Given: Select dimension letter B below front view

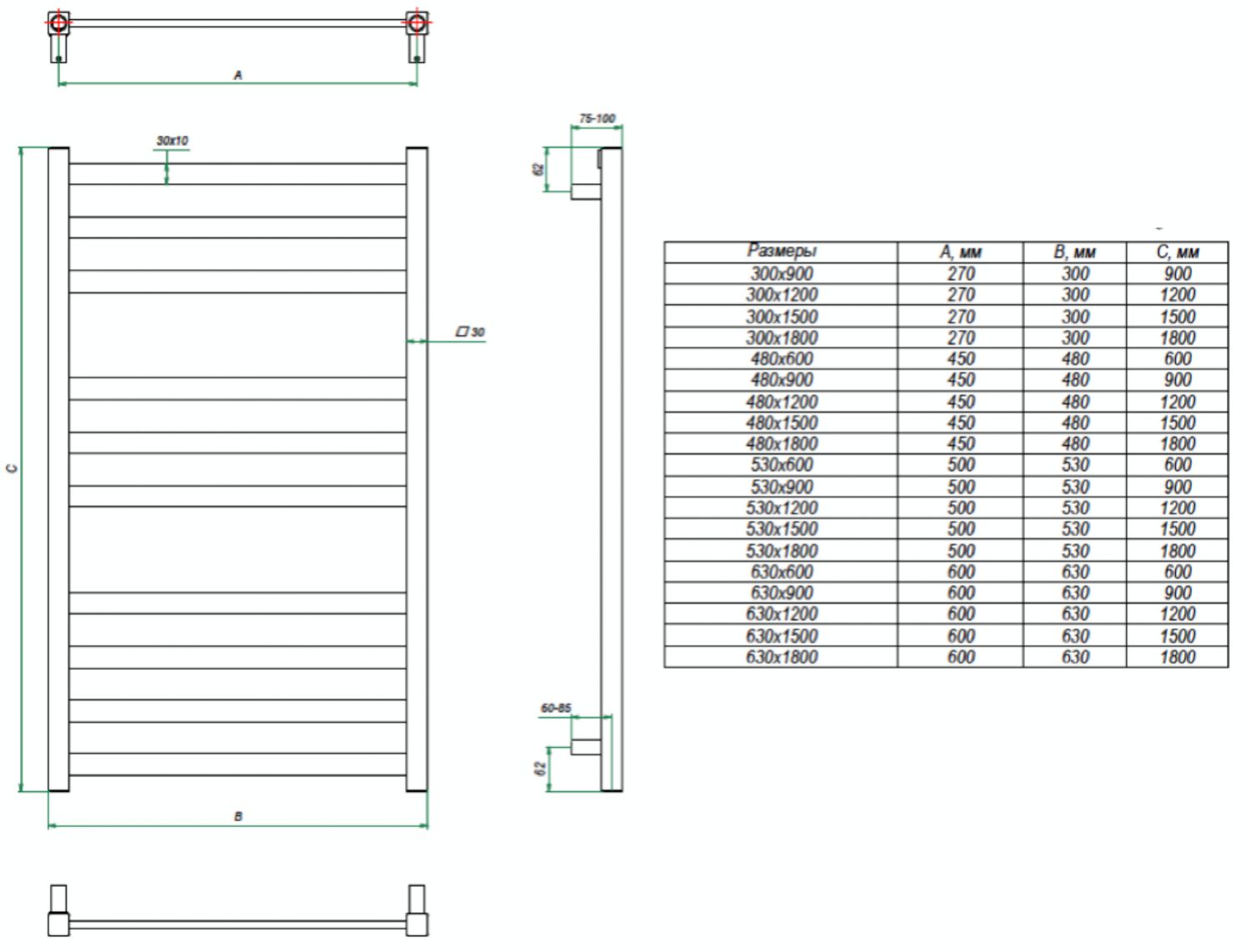Looking at the screenshot, I should pyautogui.click(x=238, y=816).
